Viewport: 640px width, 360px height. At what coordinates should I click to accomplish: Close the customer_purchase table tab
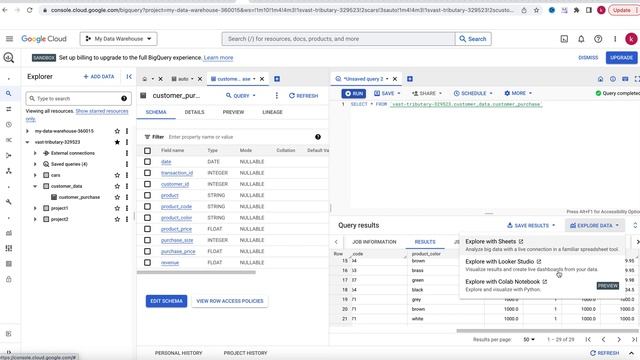click(x=262, y=79)
